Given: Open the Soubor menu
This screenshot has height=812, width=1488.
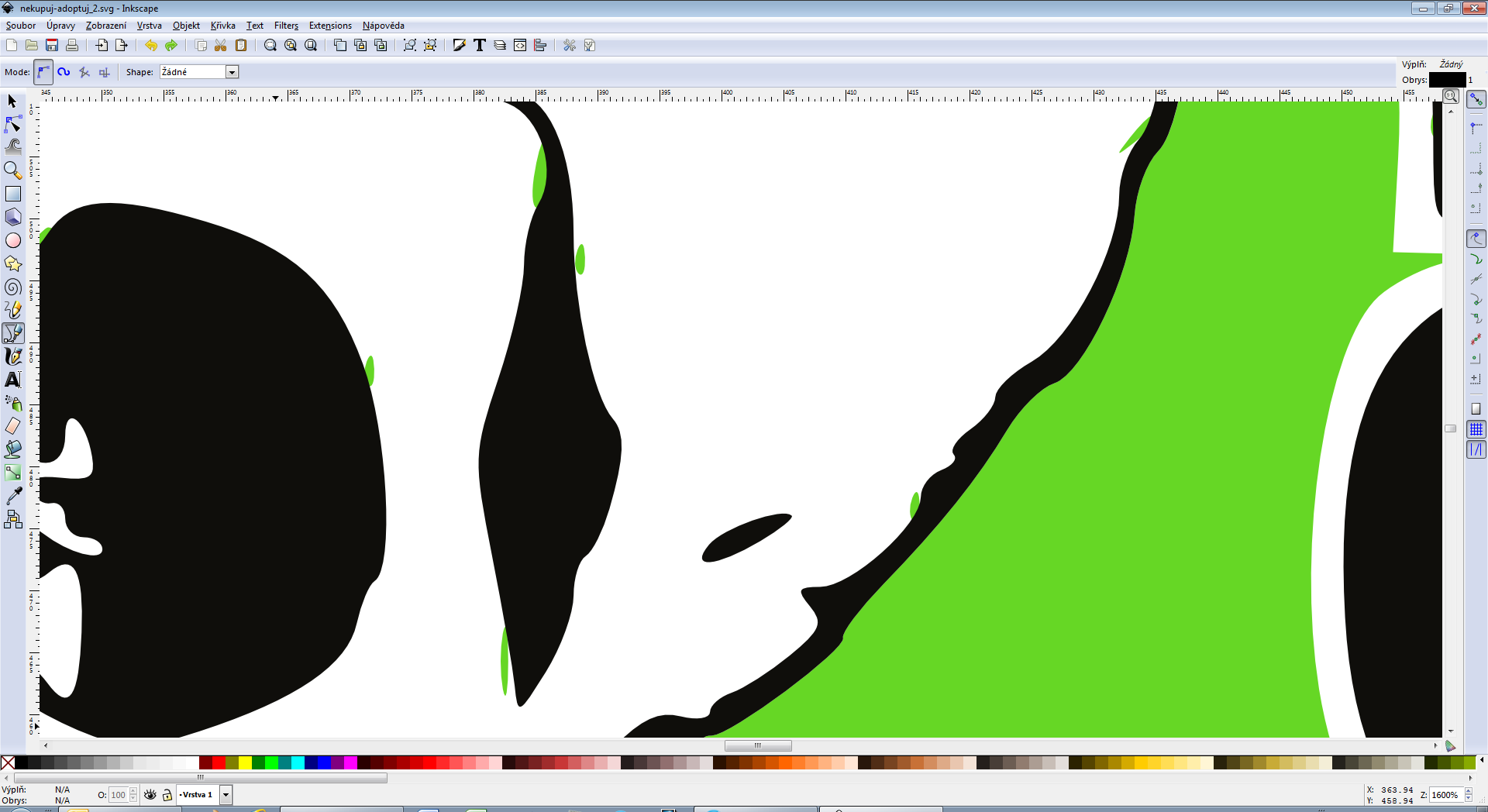Looking at the screenshot, I should coord(21,26).
